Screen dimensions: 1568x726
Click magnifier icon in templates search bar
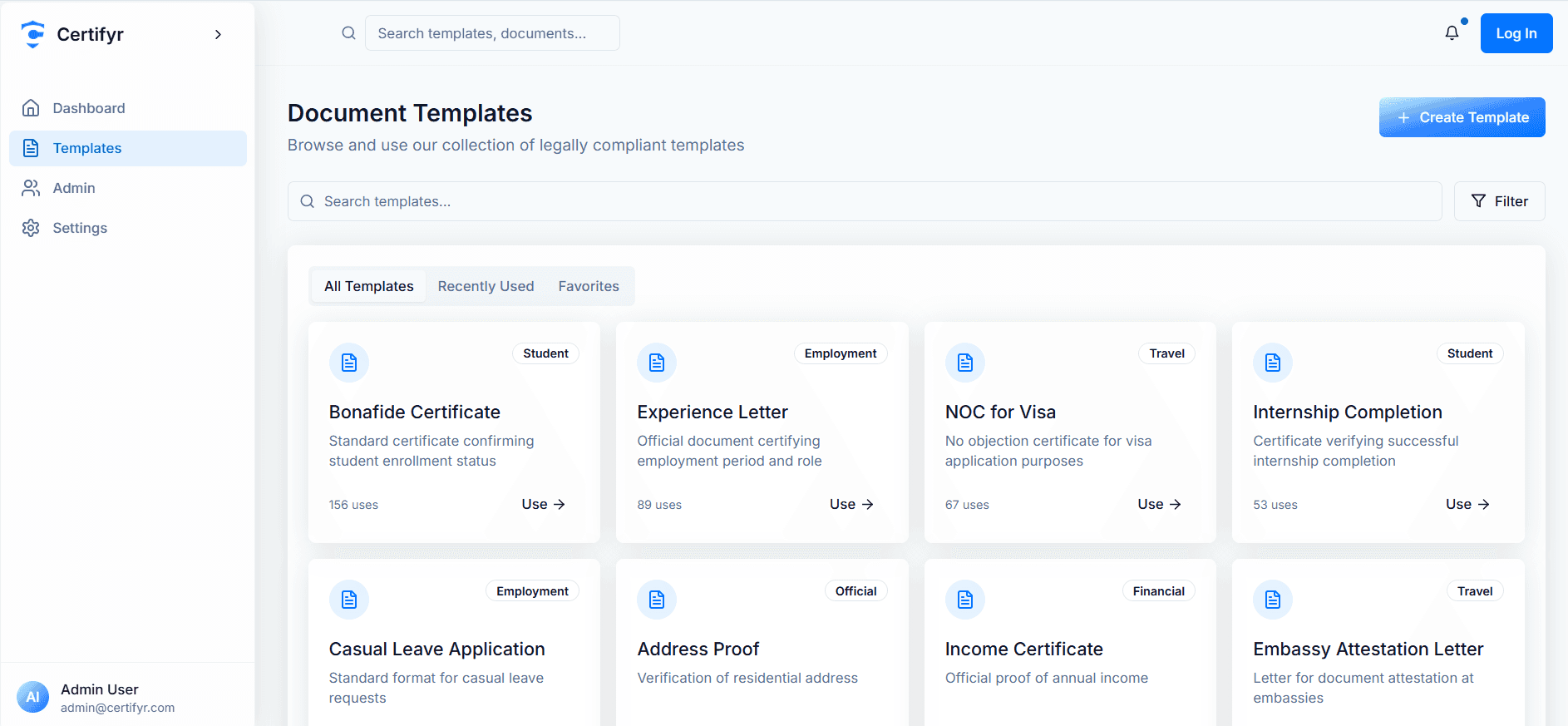pyautogui.click(x=307, y=201)
